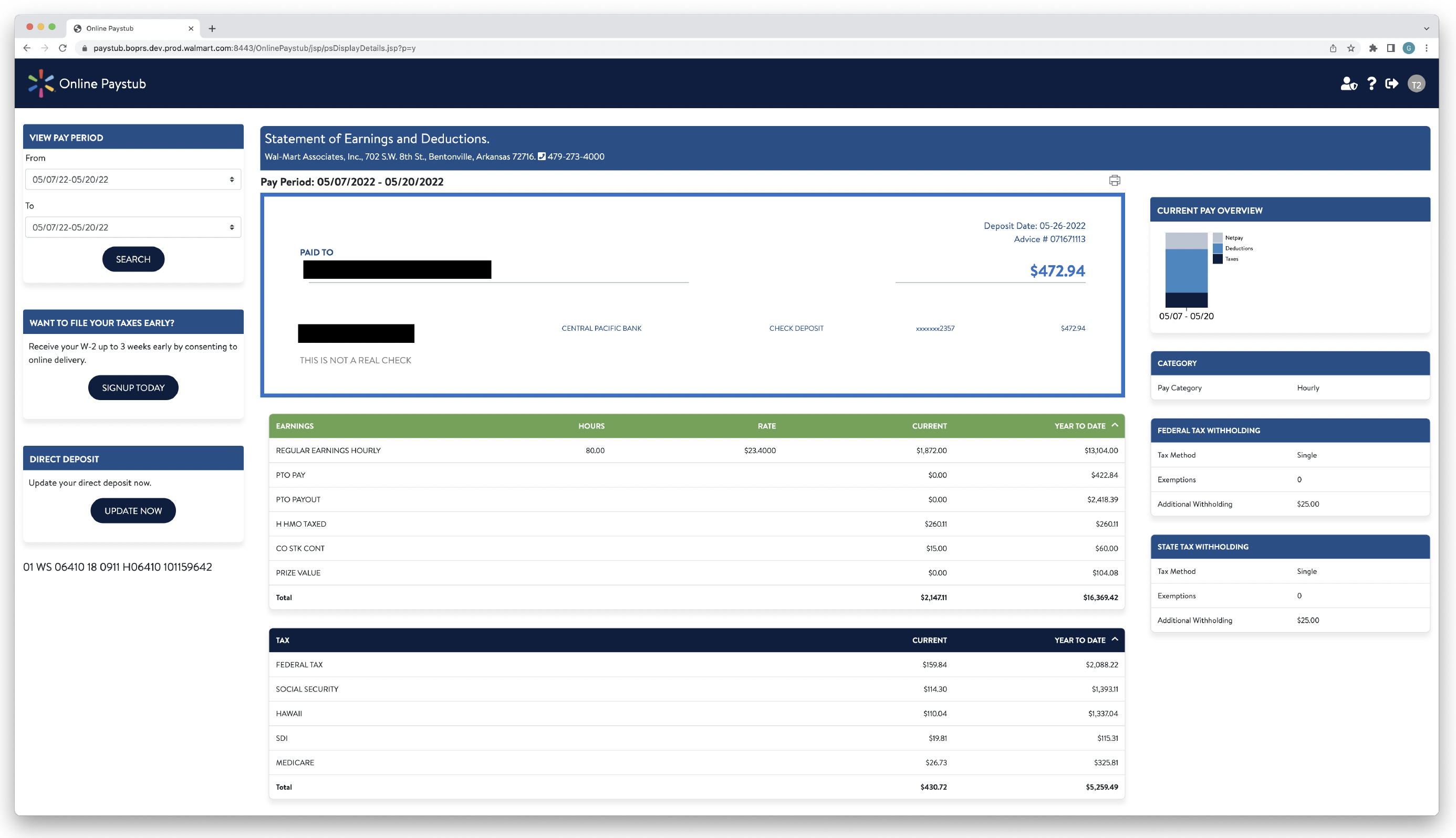Collapse the Tax table via Year To Date chevron

pyautogui.click(x=1115, y=640)
